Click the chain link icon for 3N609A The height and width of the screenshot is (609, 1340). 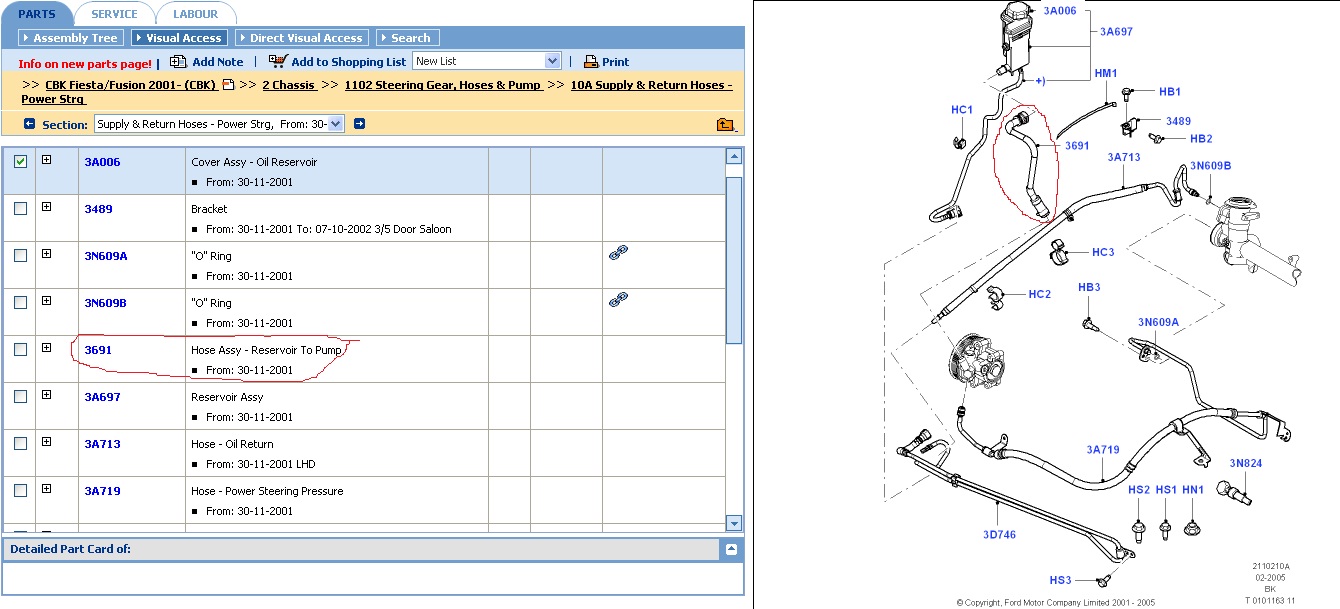[x=617, y=254]
